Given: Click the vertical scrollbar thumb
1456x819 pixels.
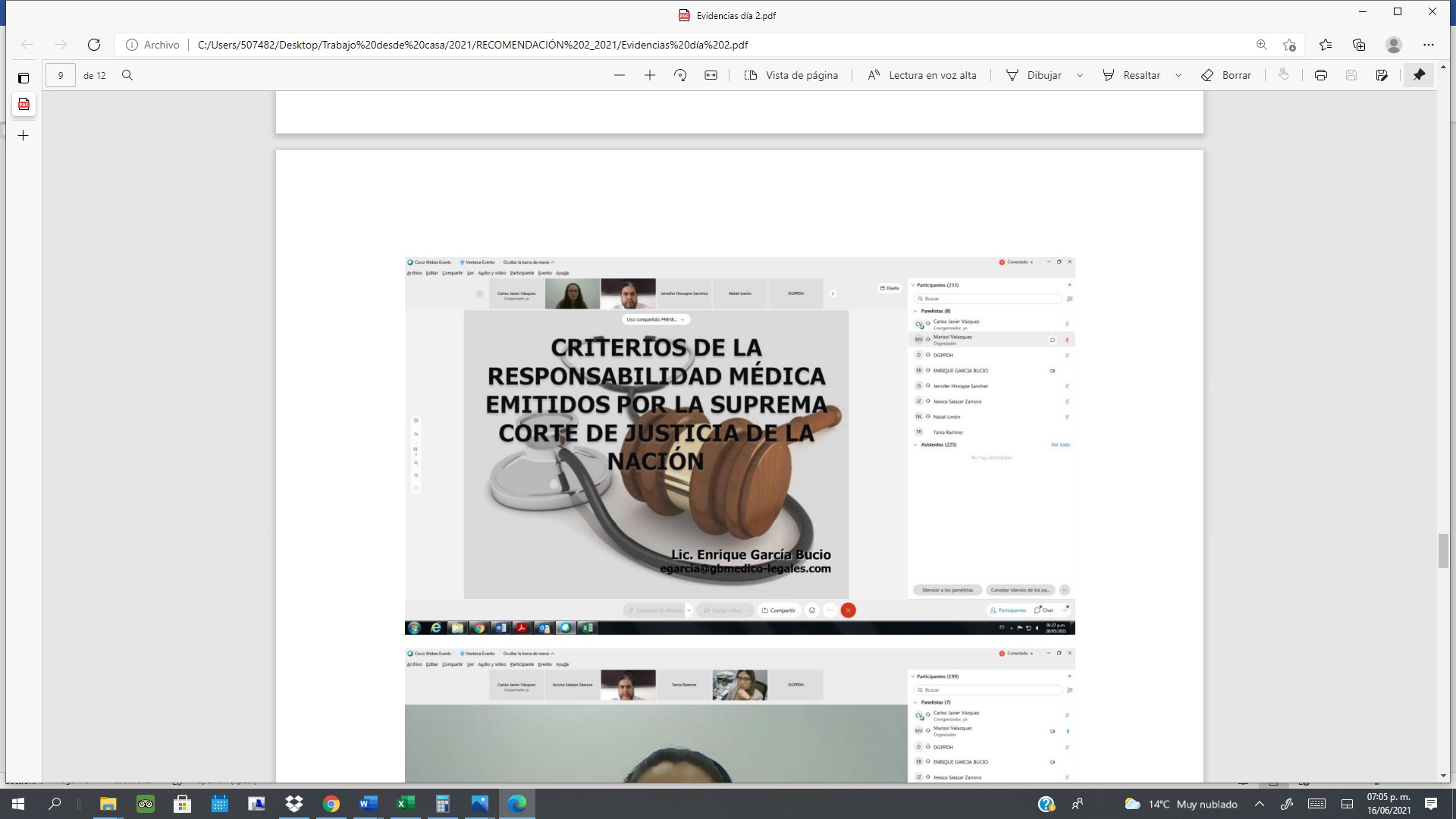Looking at the screenshot, I should [1443, 551].
